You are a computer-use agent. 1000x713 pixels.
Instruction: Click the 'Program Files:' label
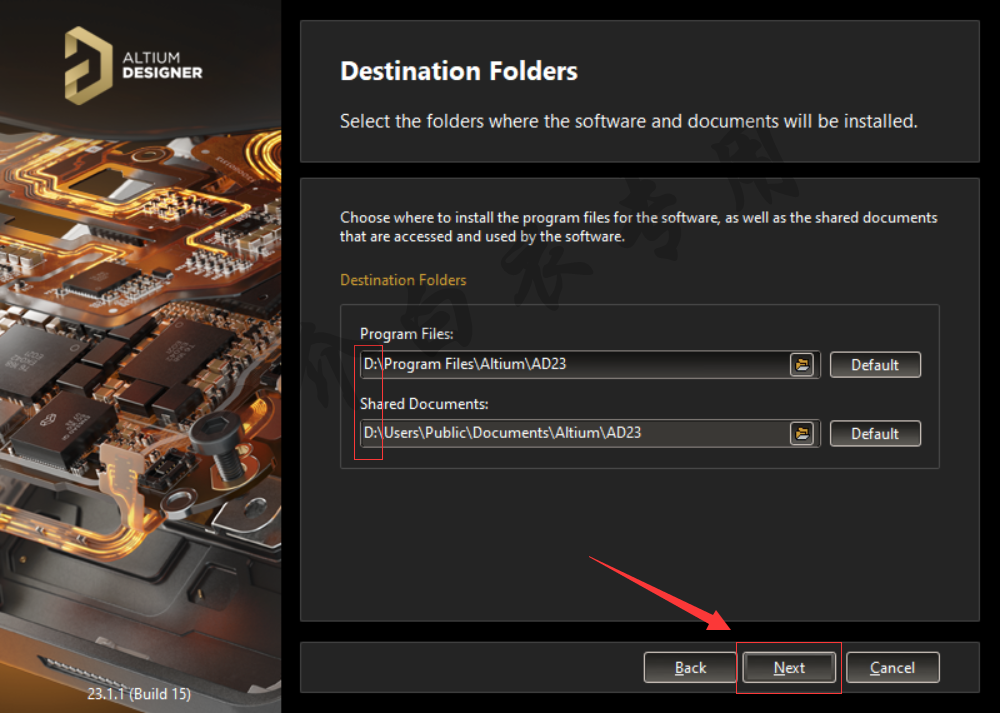(406, 334)
